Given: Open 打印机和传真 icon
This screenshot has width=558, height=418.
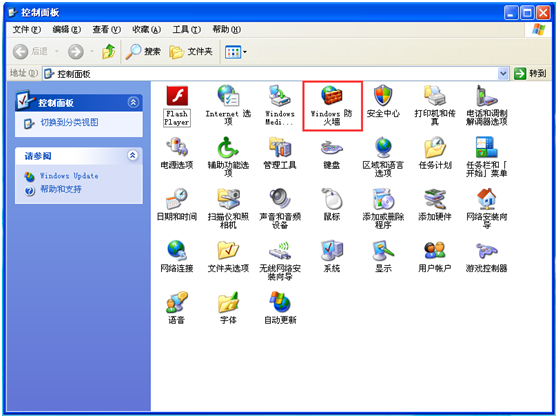Looking at the screenshot, I should pyautogui.click(x=435, y=106).
